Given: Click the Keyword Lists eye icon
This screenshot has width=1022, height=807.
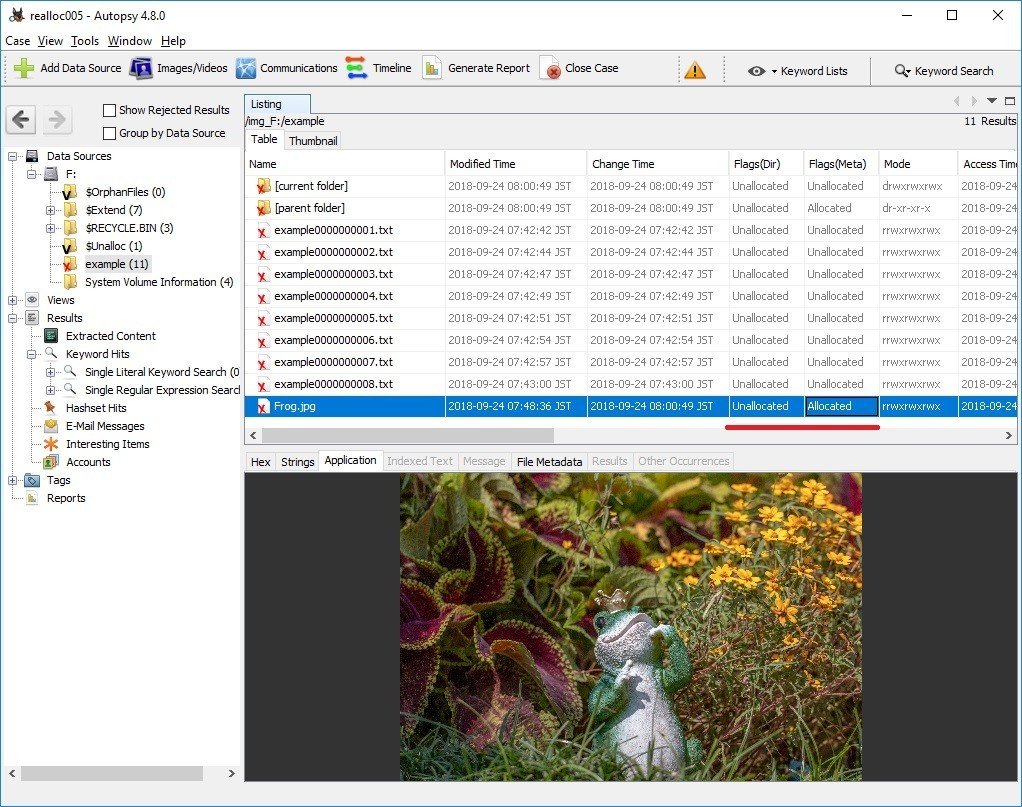Looking at the screenshot, I should (x=756, y=71).
